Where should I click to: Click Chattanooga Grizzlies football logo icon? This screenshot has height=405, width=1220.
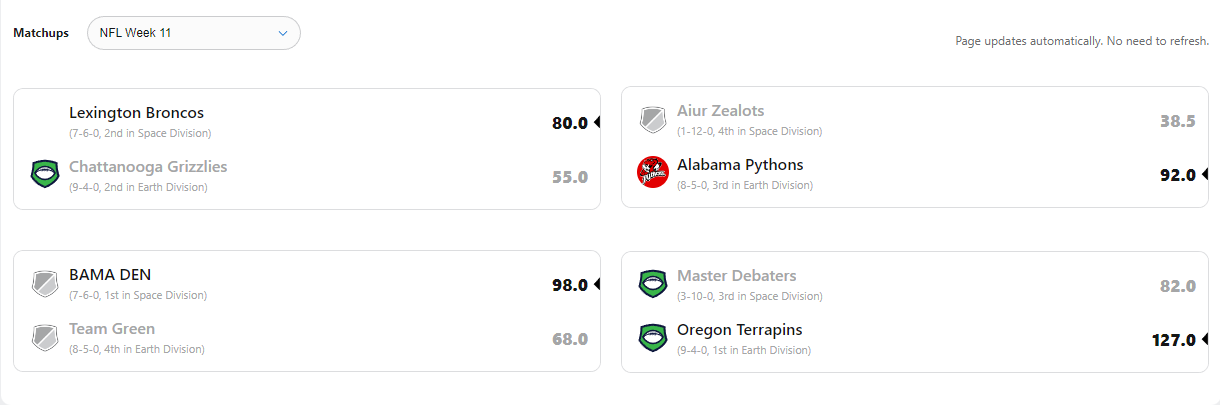click(45, 175)
